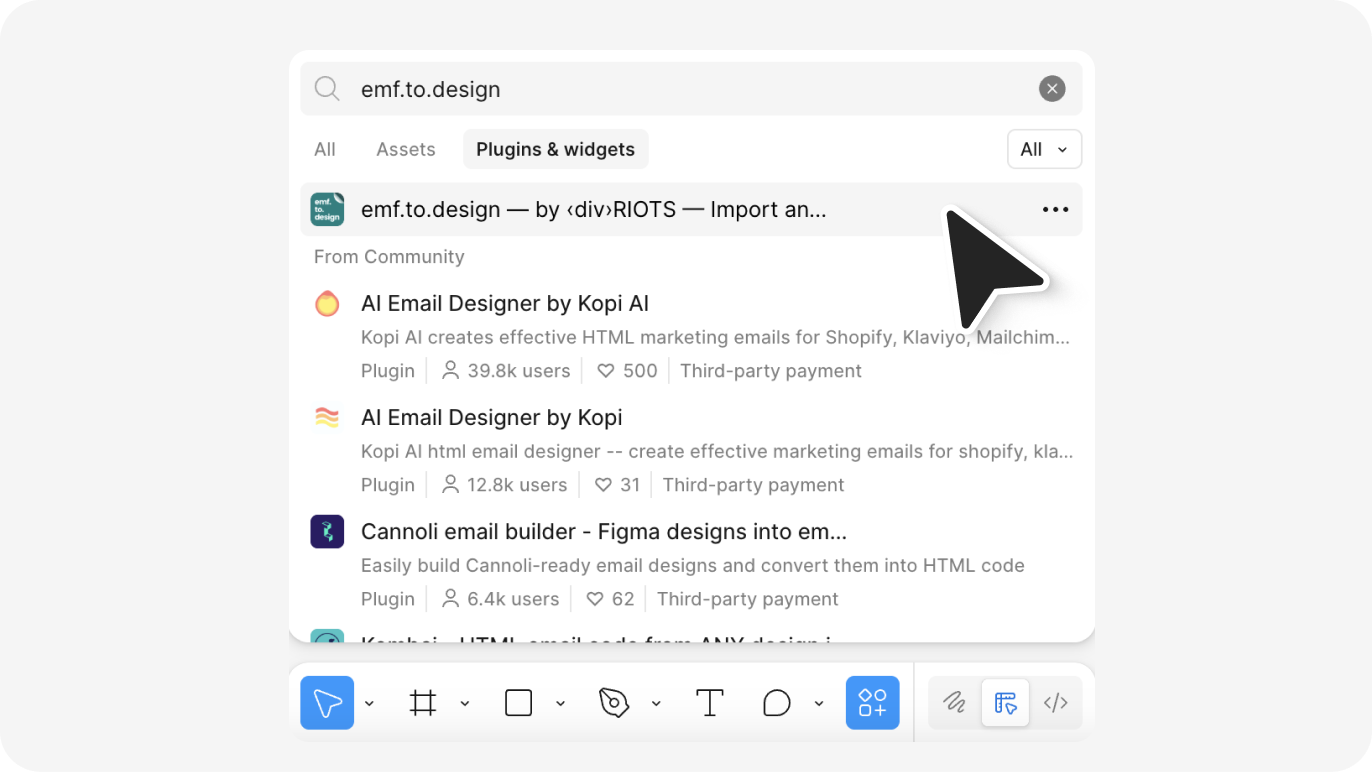Select the Frame tool

[422, 702]
